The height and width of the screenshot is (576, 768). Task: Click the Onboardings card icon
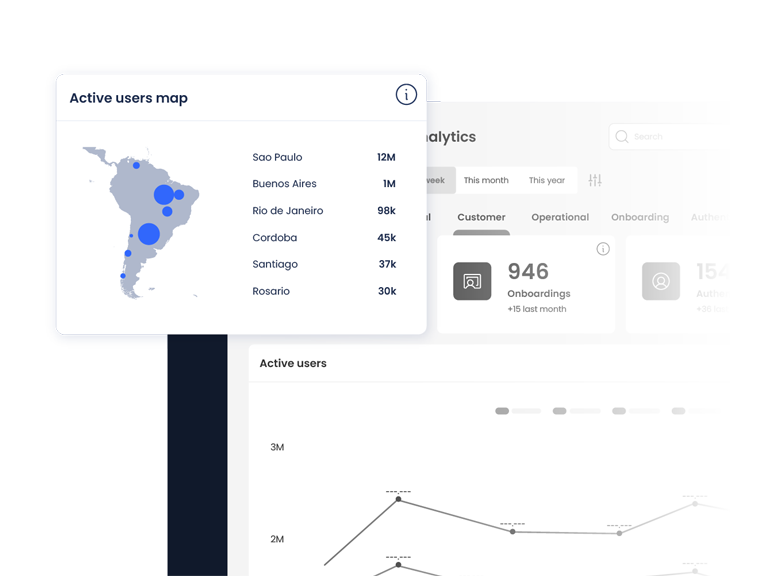472,282
